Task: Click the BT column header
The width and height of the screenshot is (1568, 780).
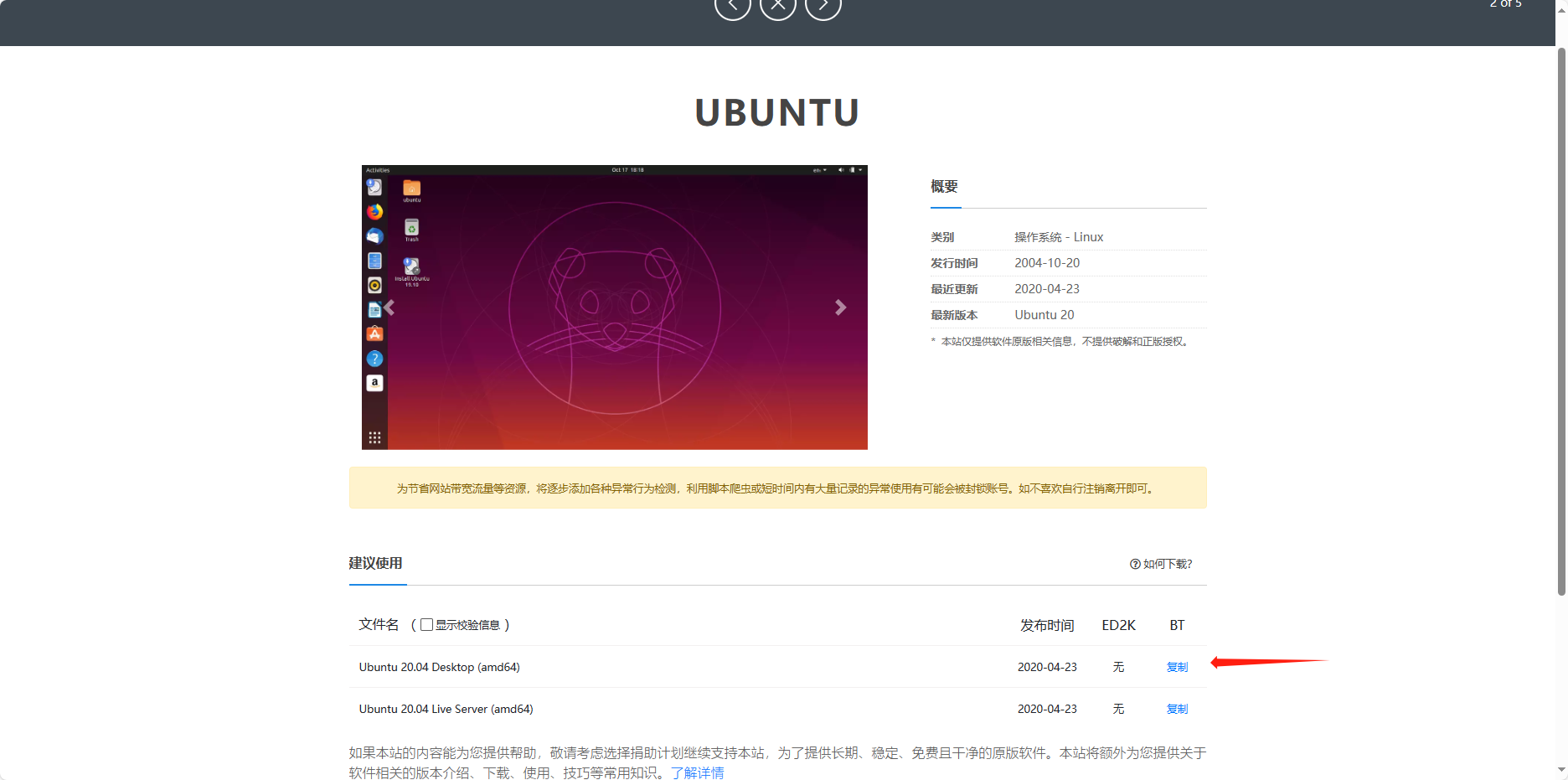Action: pyautogui.click(x=1177, y=625)
